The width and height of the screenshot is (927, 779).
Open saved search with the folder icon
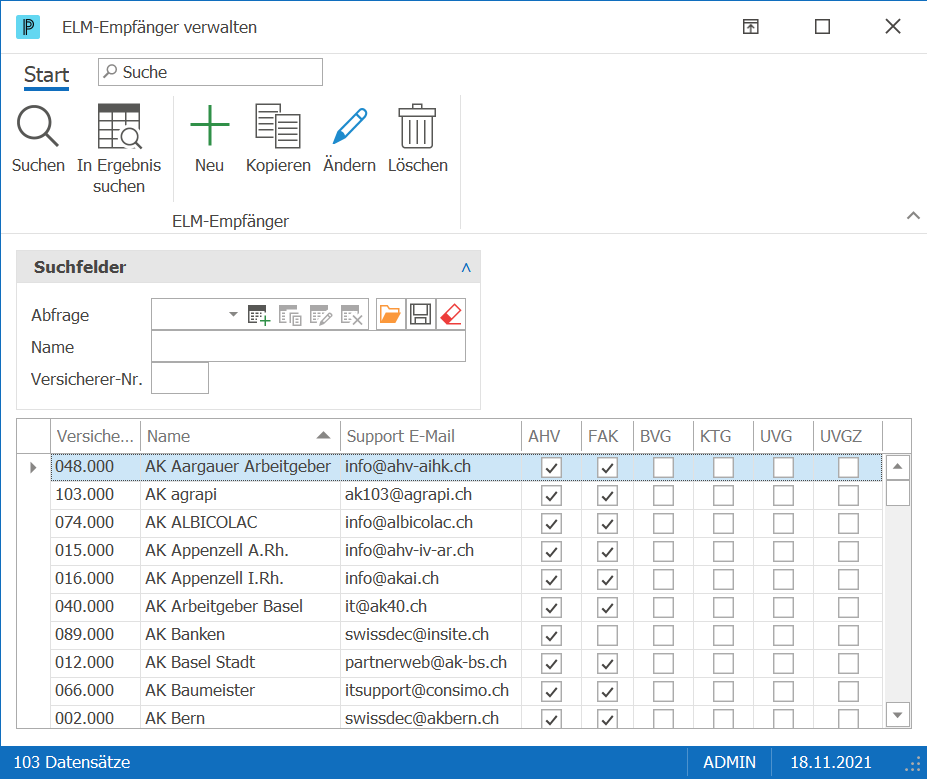point(390,314)
